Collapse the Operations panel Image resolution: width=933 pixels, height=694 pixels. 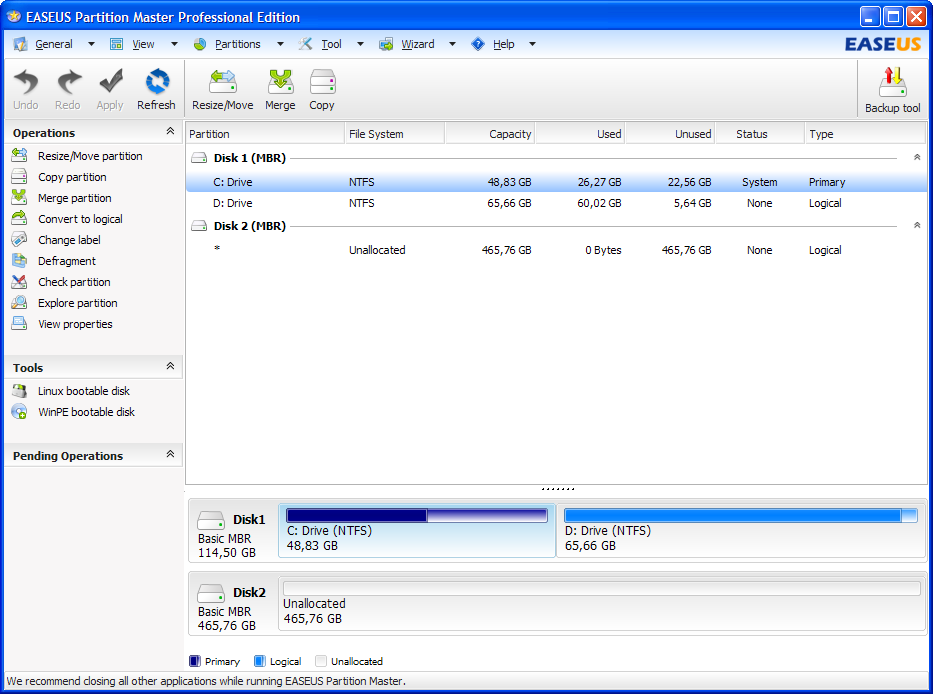(170, 131)
